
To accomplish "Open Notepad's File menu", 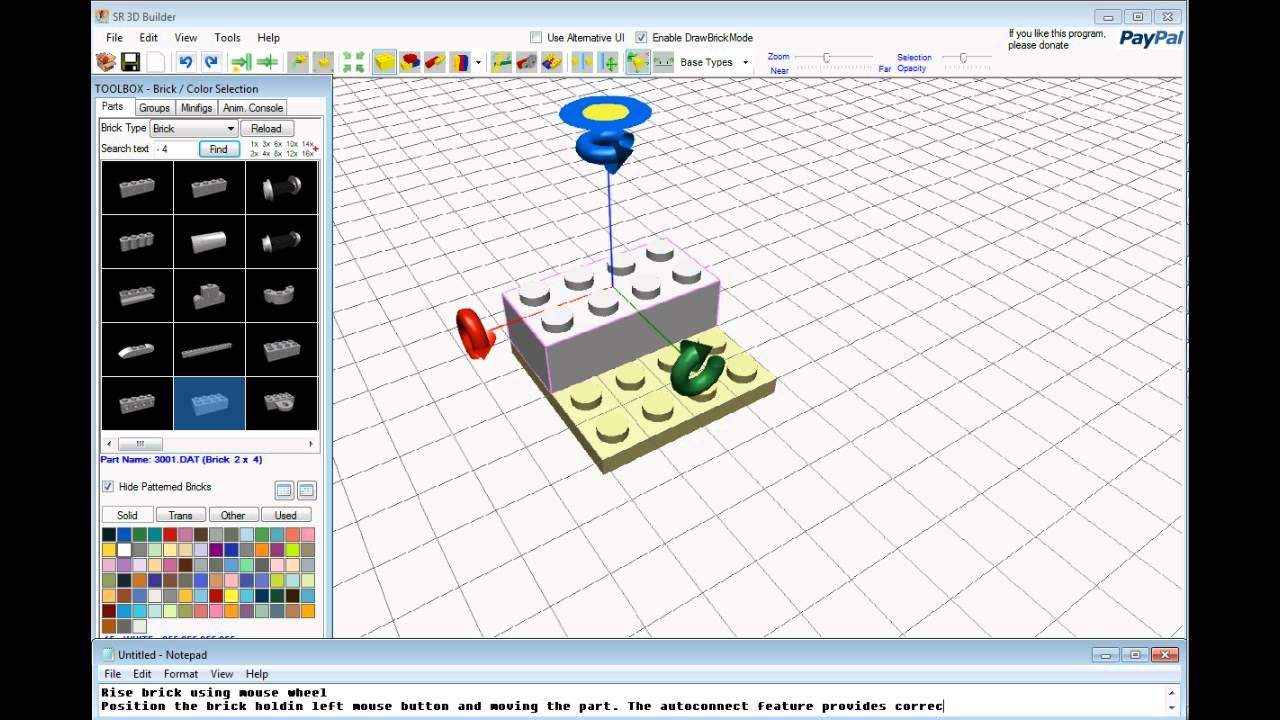I will coord(113,674).
